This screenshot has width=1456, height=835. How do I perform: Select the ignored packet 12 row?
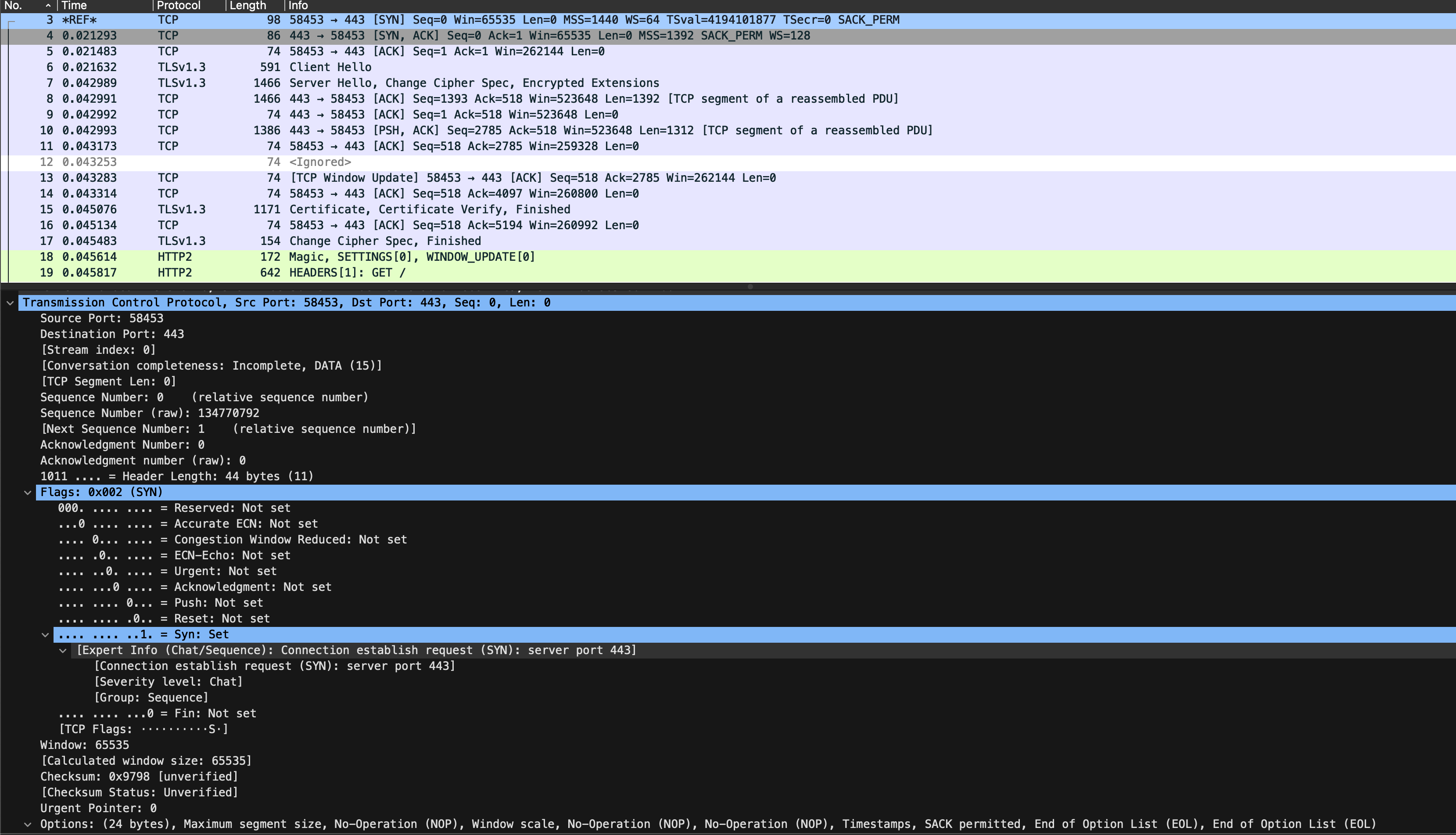(728, 163)
